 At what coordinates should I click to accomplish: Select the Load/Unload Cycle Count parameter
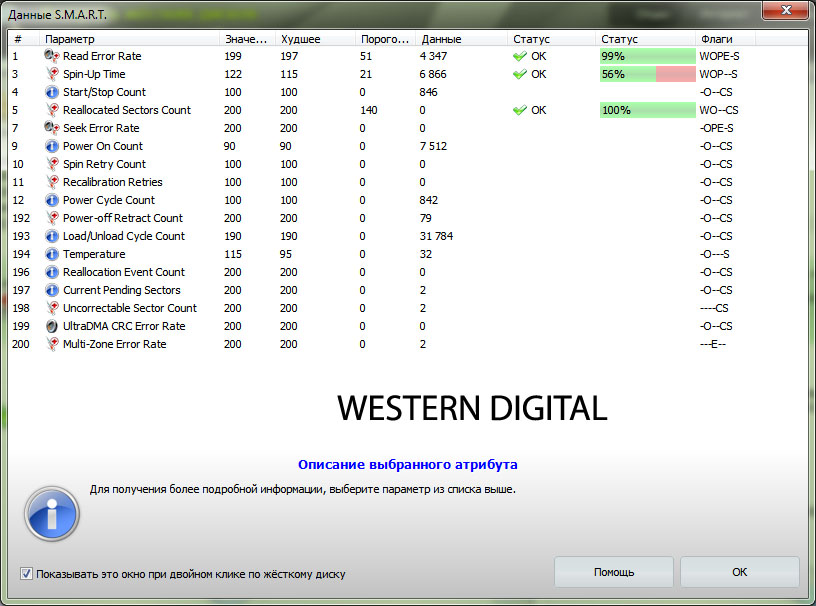pyautogui.click(x=124, y=236)
